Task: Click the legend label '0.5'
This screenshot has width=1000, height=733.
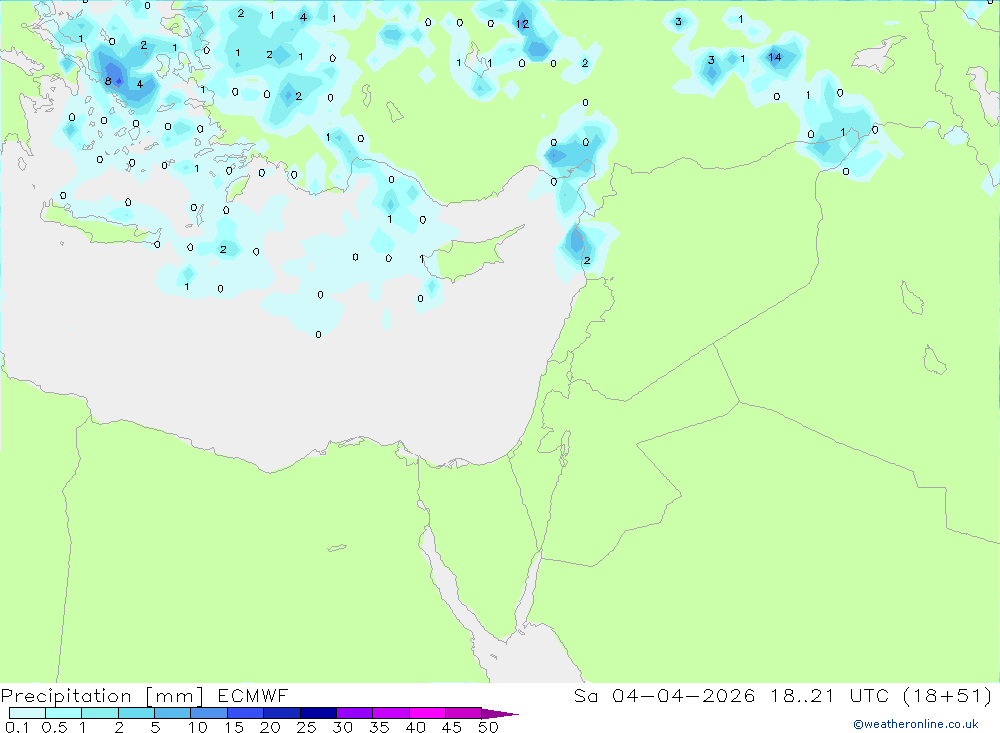Action: click(54, 727)
